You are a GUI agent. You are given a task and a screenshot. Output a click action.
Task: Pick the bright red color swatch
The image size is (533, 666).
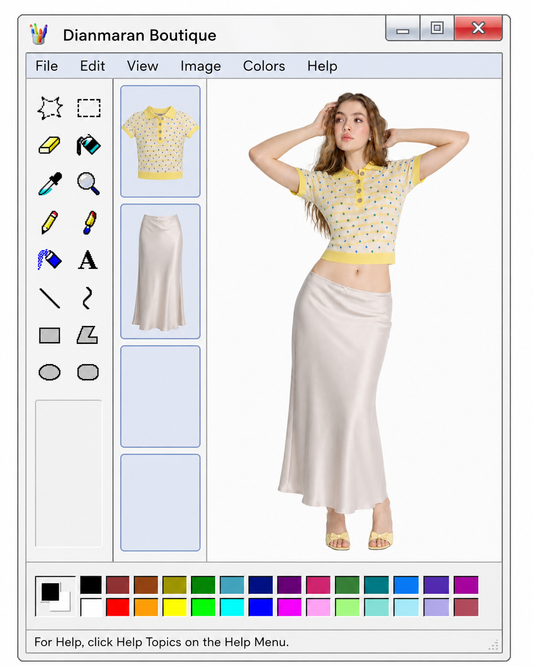(118, 607)
